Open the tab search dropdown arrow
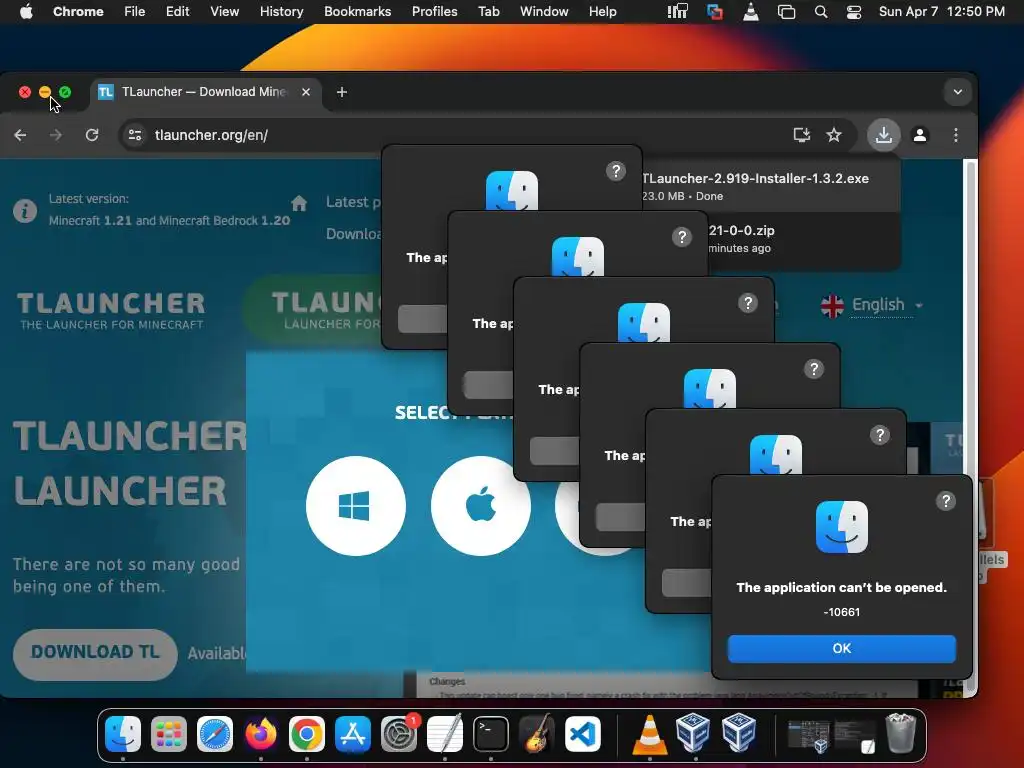The image size is (1024, 768). pos(957,92)
